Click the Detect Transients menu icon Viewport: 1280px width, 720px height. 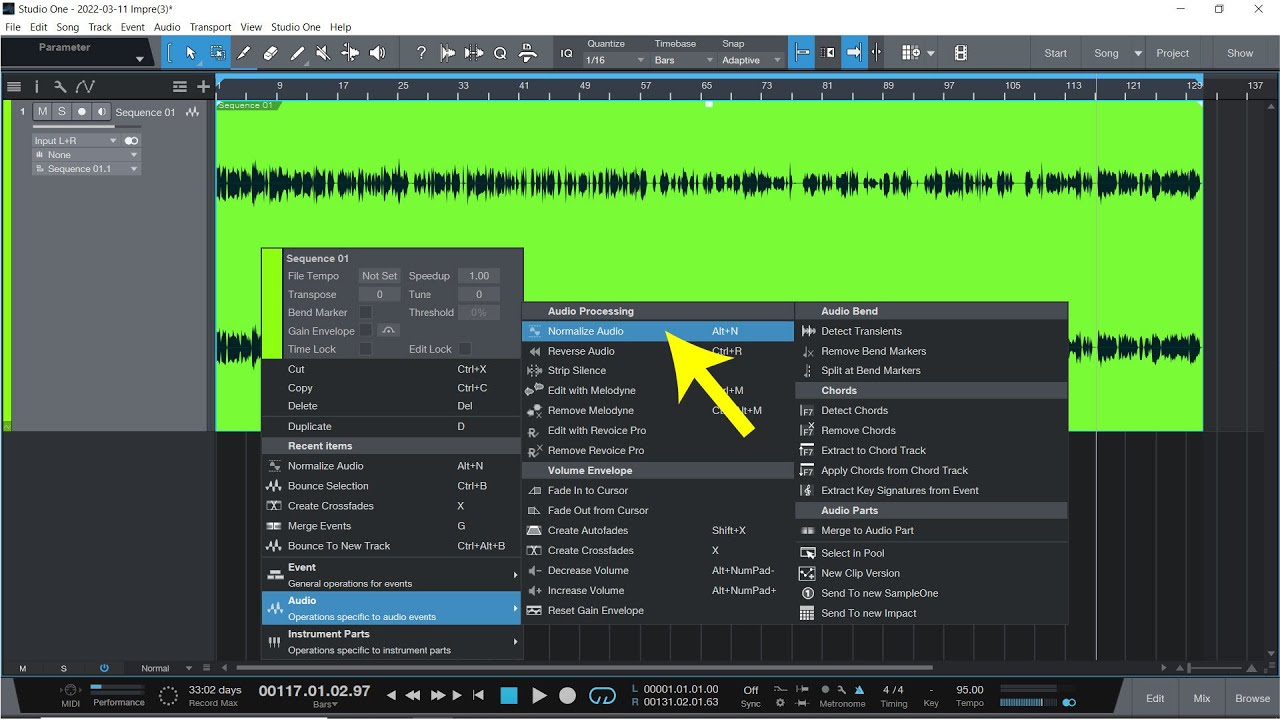(x=808, y=331)
